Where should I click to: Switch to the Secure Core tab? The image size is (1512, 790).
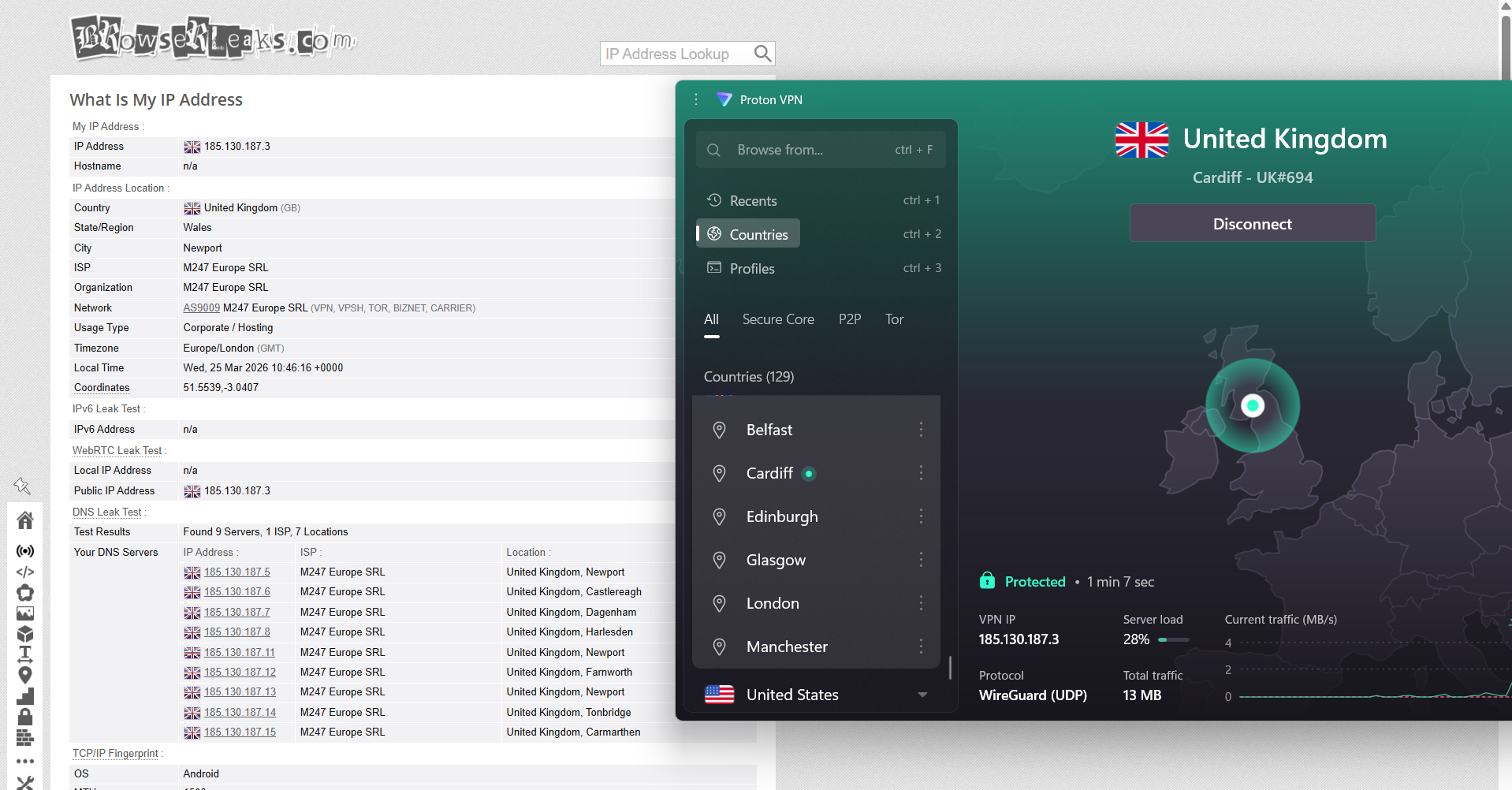pyautogui.click(x=777, y=319)
